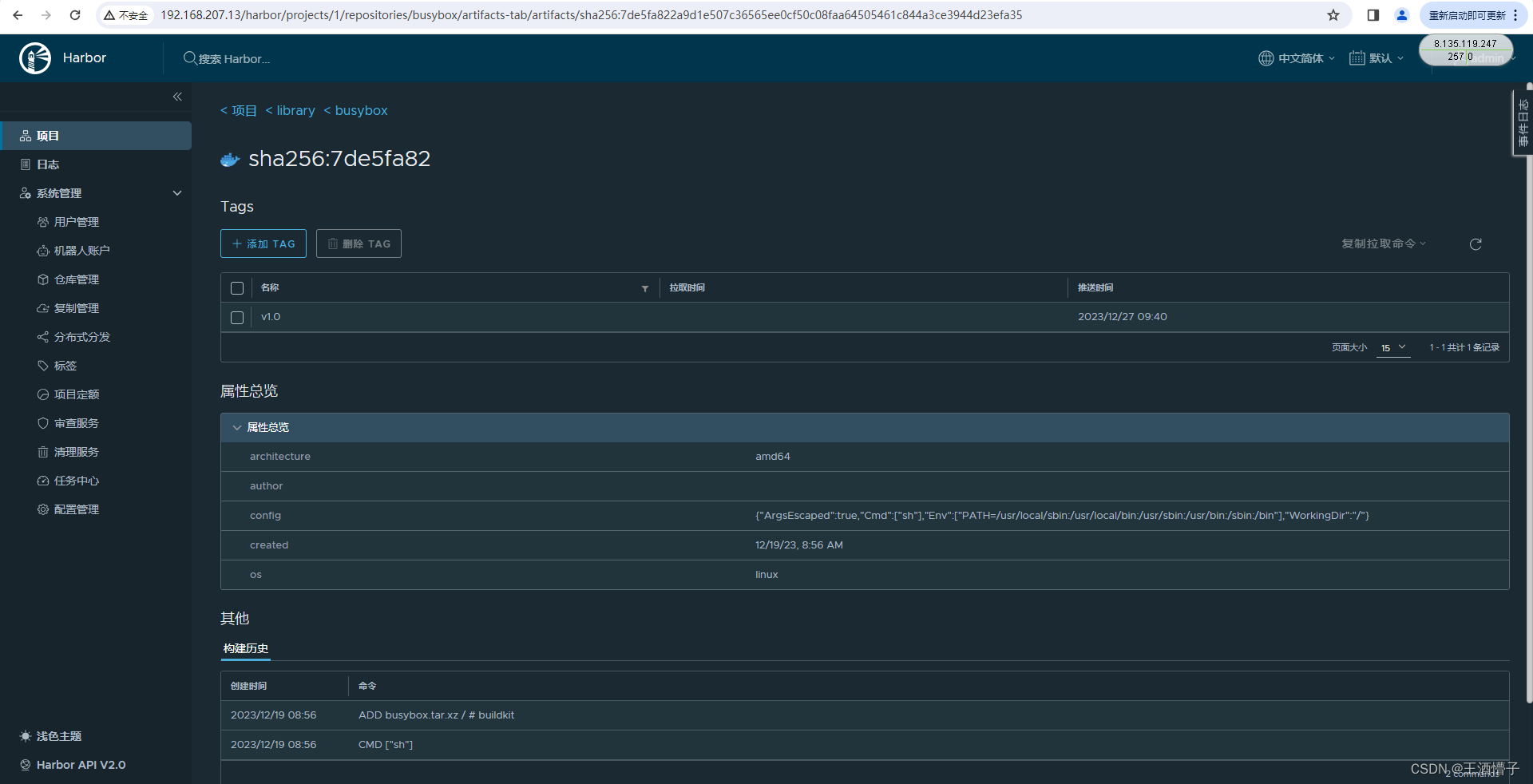
Task: Click the ADD busybox.tar.xz build command row
Action: [x=865, y=715]
